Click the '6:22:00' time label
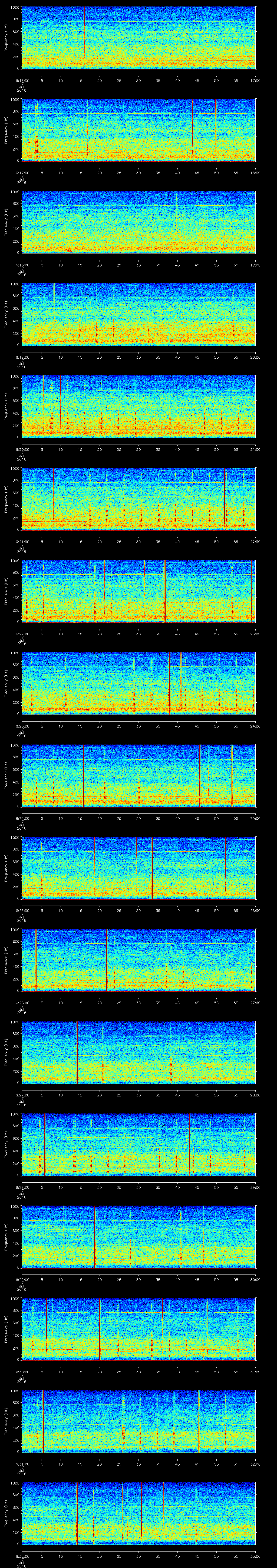Viewport: 277px width, 1568px height. click(x=22, y=634)
